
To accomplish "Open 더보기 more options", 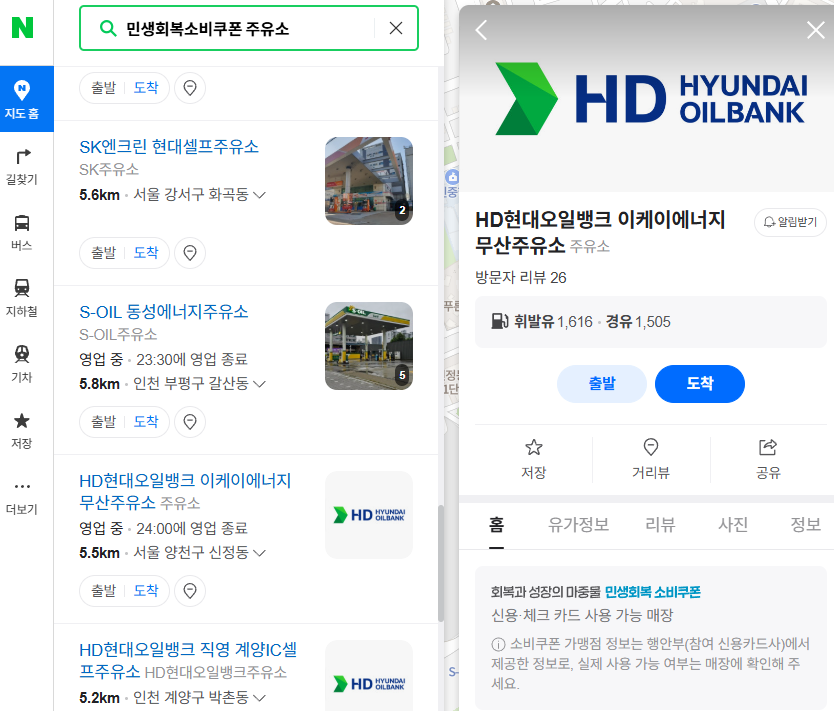I will [22, 497].
